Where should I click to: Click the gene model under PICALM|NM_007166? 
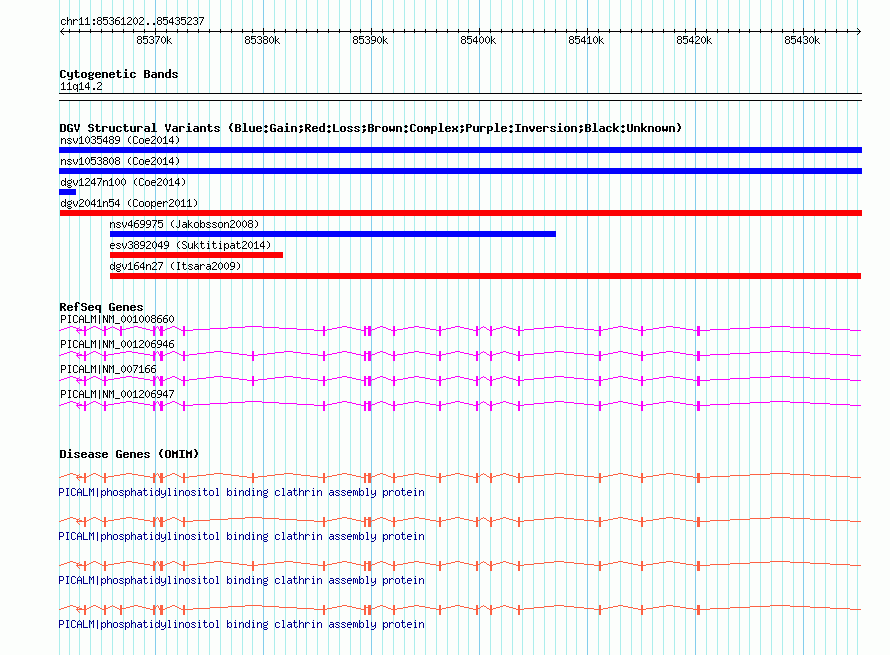pos(460,380)
